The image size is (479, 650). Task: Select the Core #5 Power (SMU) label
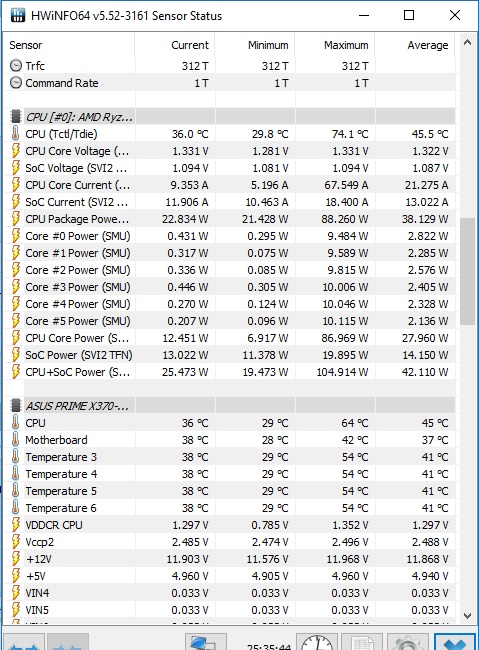pos(78,321)
